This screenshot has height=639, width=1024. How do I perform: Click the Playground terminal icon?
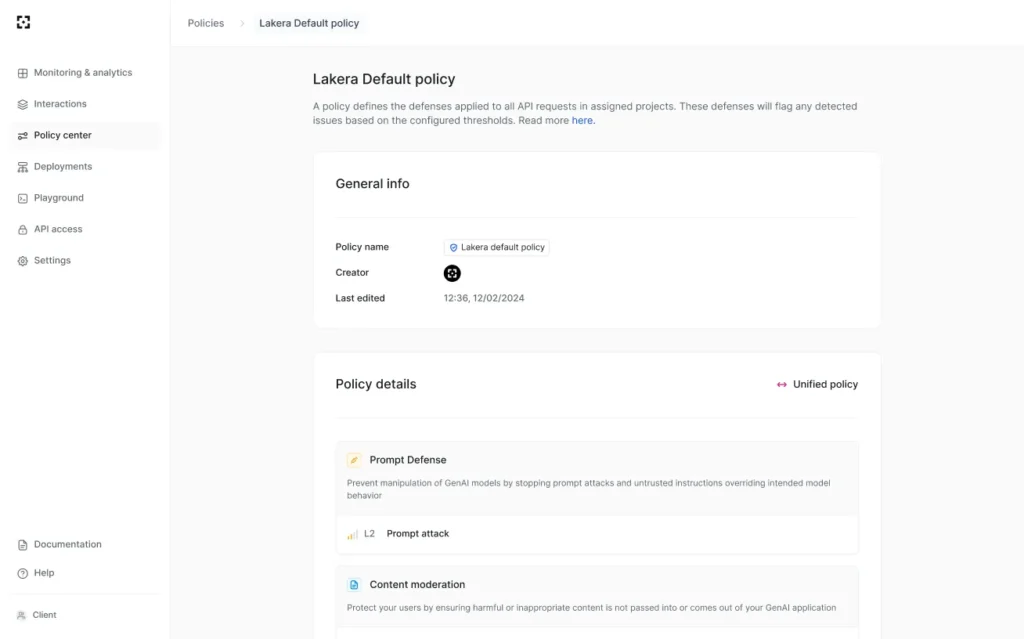[23, 198]
